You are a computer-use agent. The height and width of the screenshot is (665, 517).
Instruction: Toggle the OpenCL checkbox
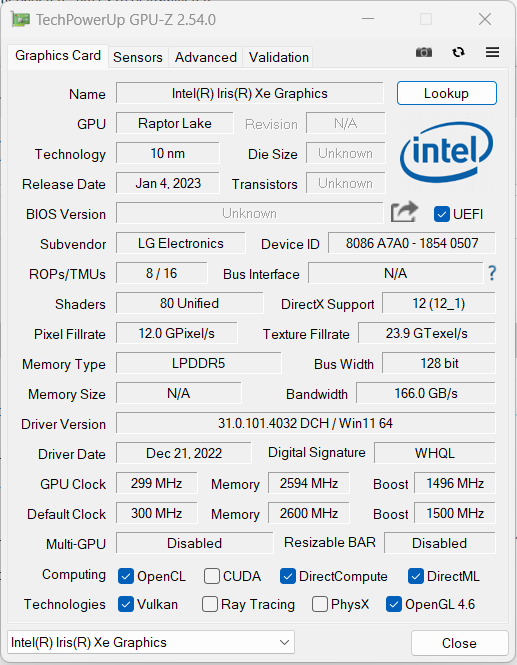coord(126,576)
